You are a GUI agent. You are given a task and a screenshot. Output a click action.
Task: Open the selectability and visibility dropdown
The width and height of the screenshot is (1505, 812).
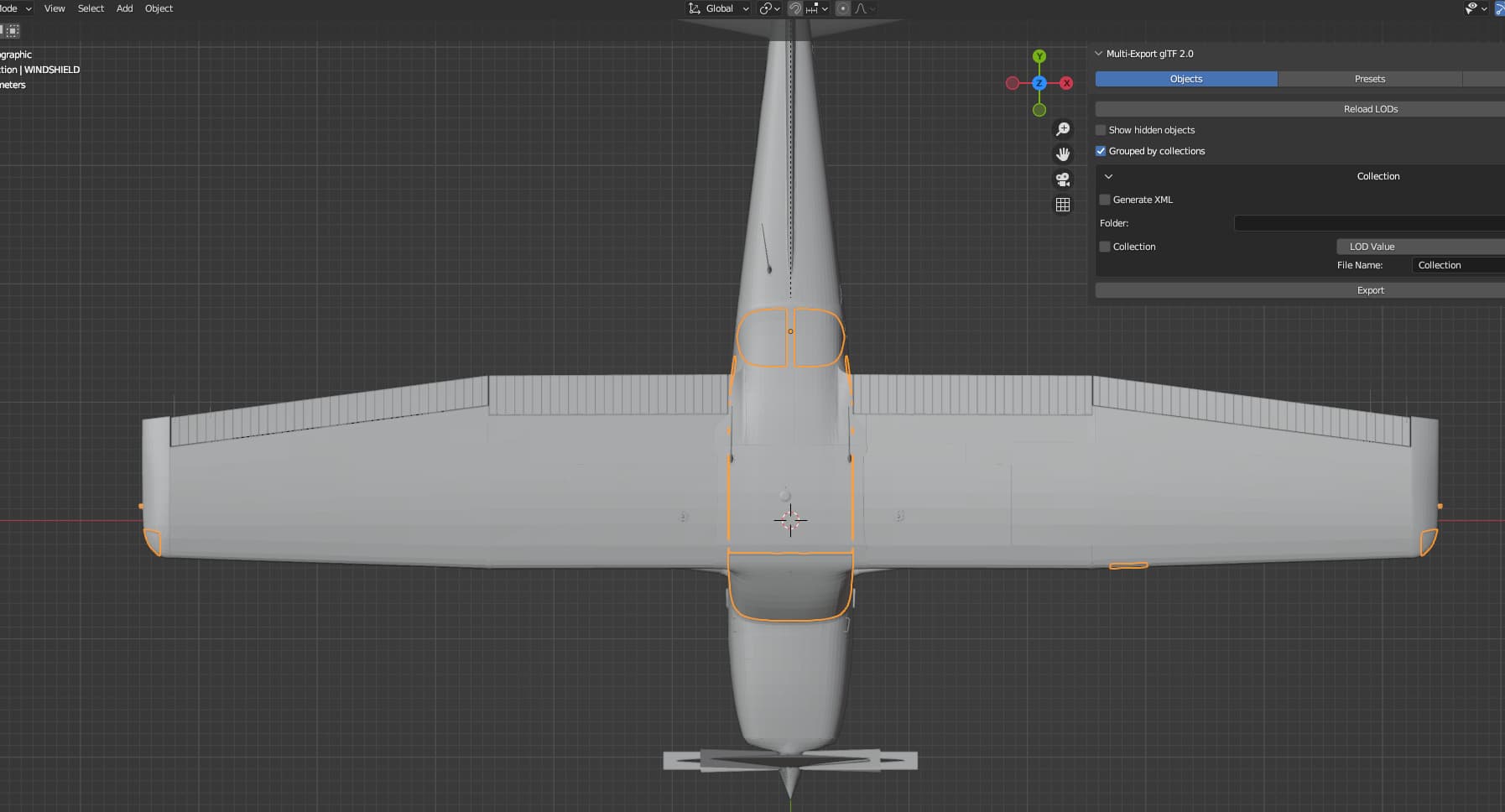[1476, 8]
